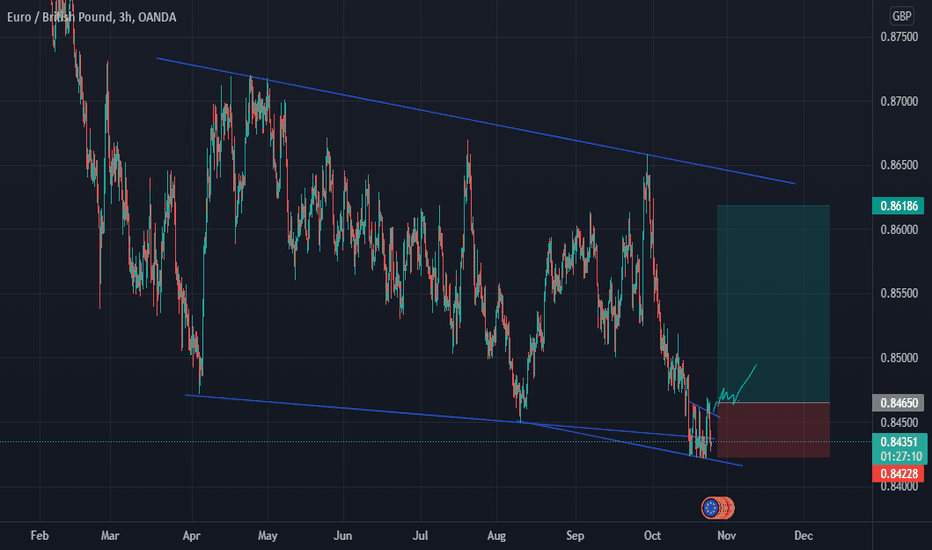This screenshot has width=932, height=550.
Task: Click the 0.86000 price axis label
Action: [899, 230]
